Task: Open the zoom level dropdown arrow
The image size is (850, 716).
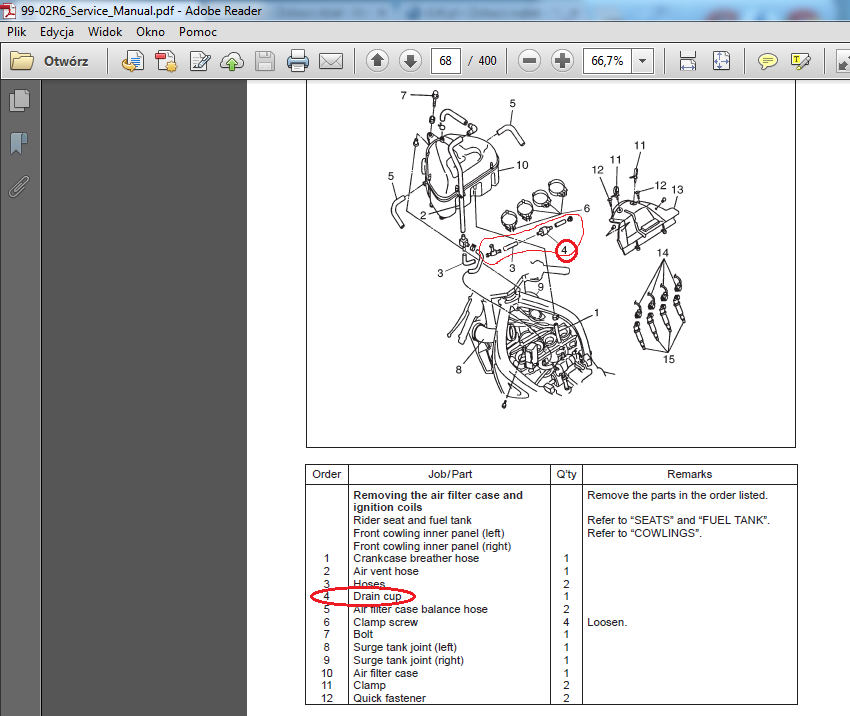Action: [x=642, y=61]
